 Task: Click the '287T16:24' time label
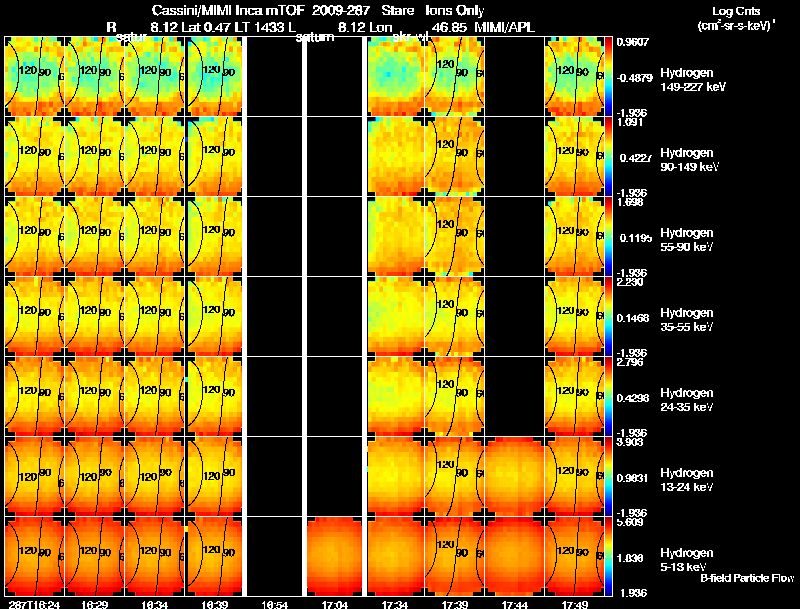point(34,604)
